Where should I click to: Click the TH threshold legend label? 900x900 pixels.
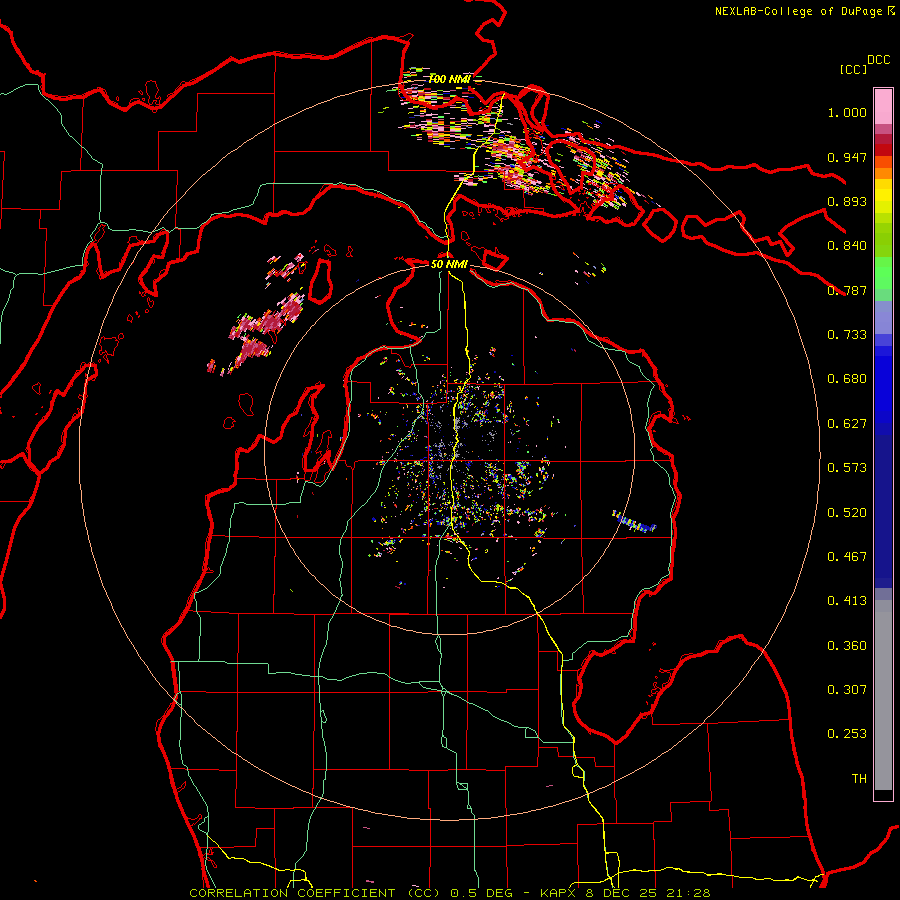pos(859,779)
